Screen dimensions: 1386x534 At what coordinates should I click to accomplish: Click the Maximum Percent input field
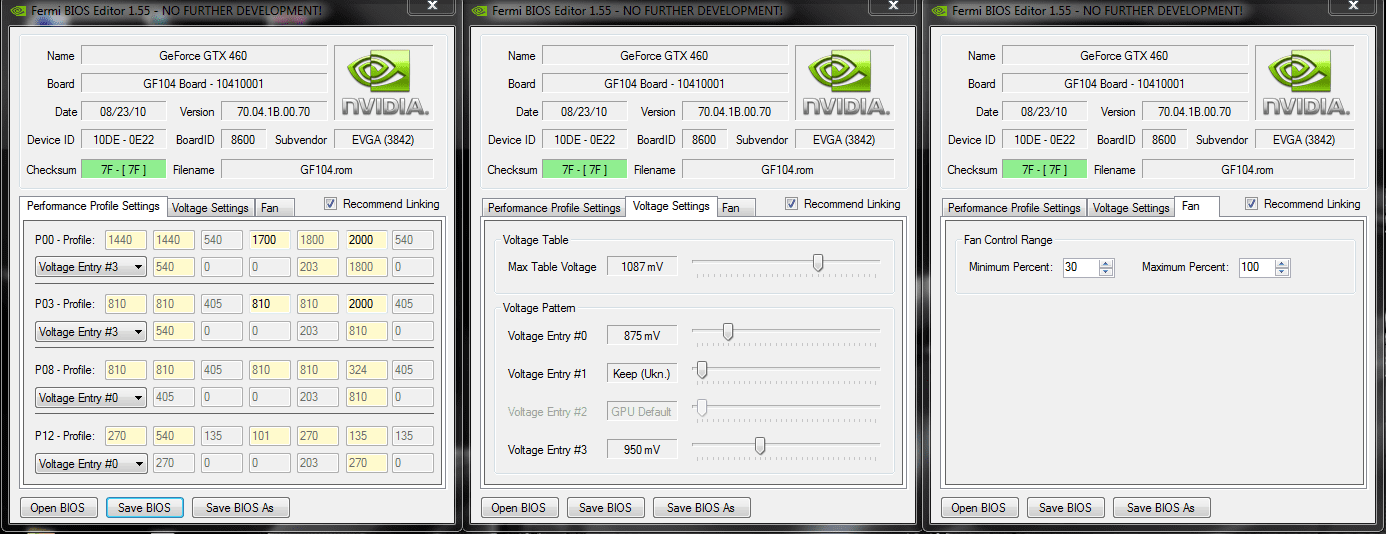1256,267
